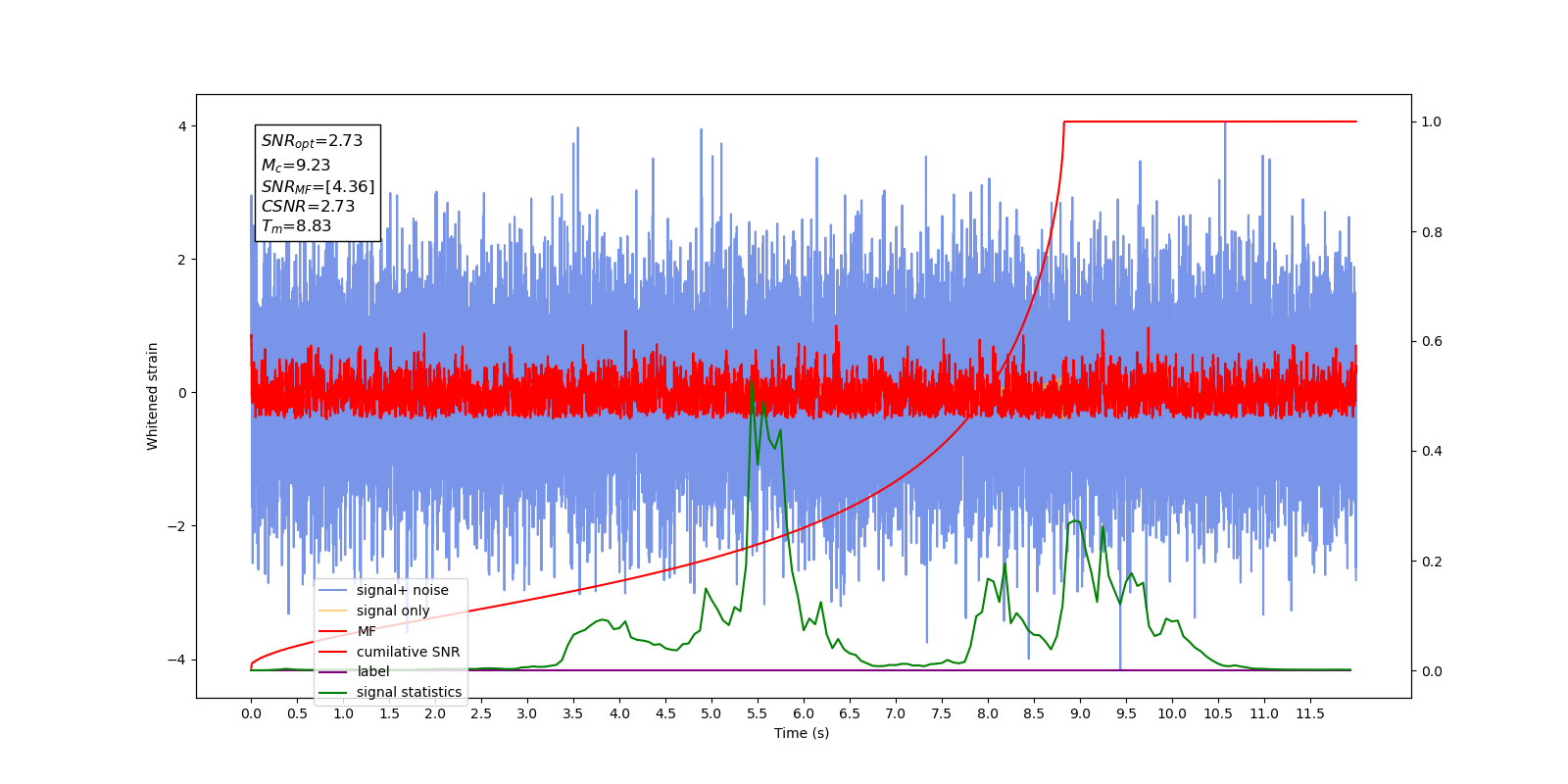The width and height of the screenshot is (1568, 784).
Task: Click the 1.0 tick on right axis
Action: [1432, 122]
